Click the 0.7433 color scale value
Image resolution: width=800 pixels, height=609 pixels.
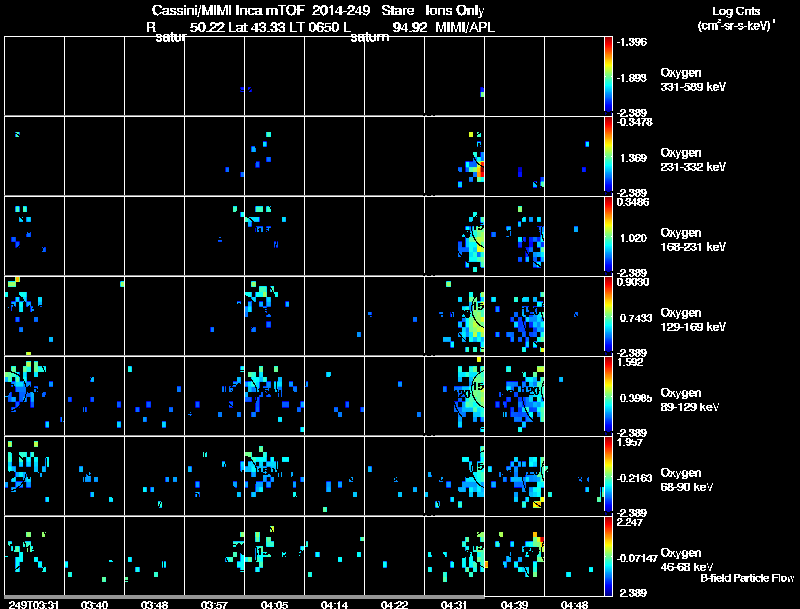point(636,318)
